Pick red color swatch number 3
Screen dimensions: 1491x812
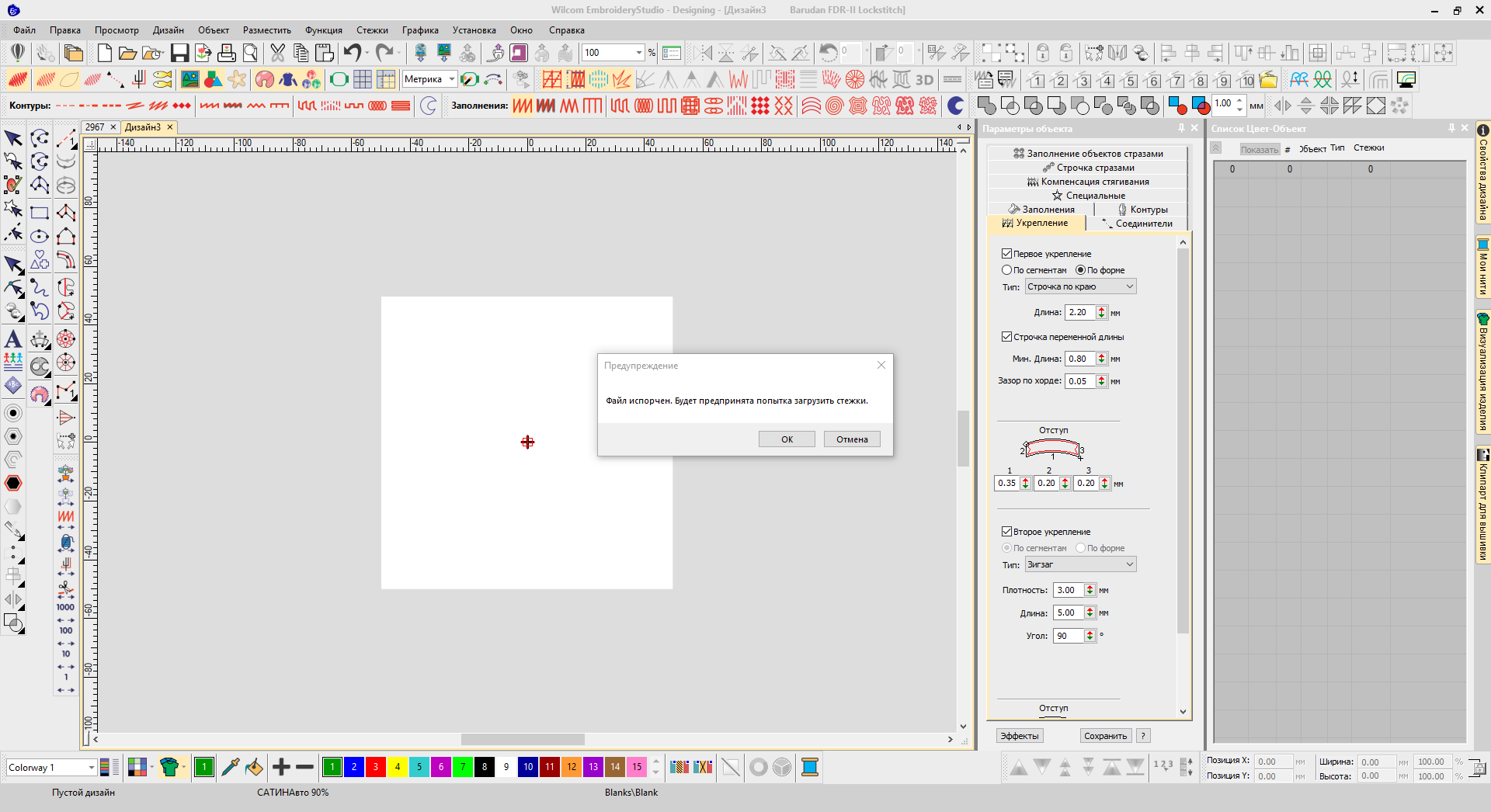[x=376, y=767]
